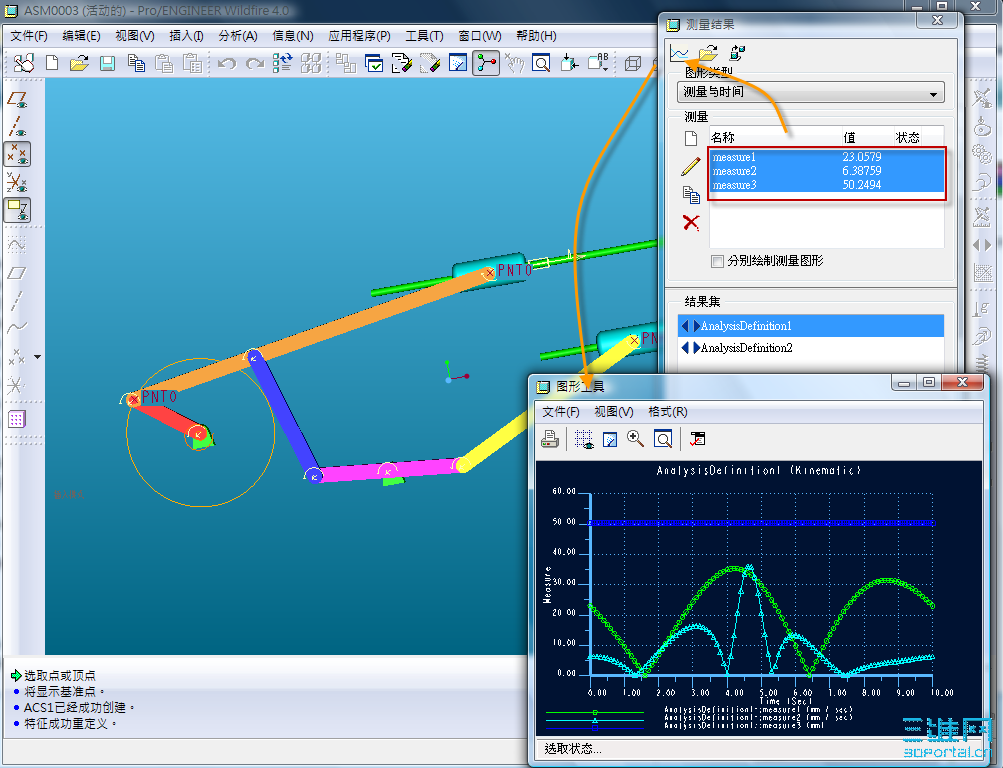Open the 插入(I) menu

[186, 36]
